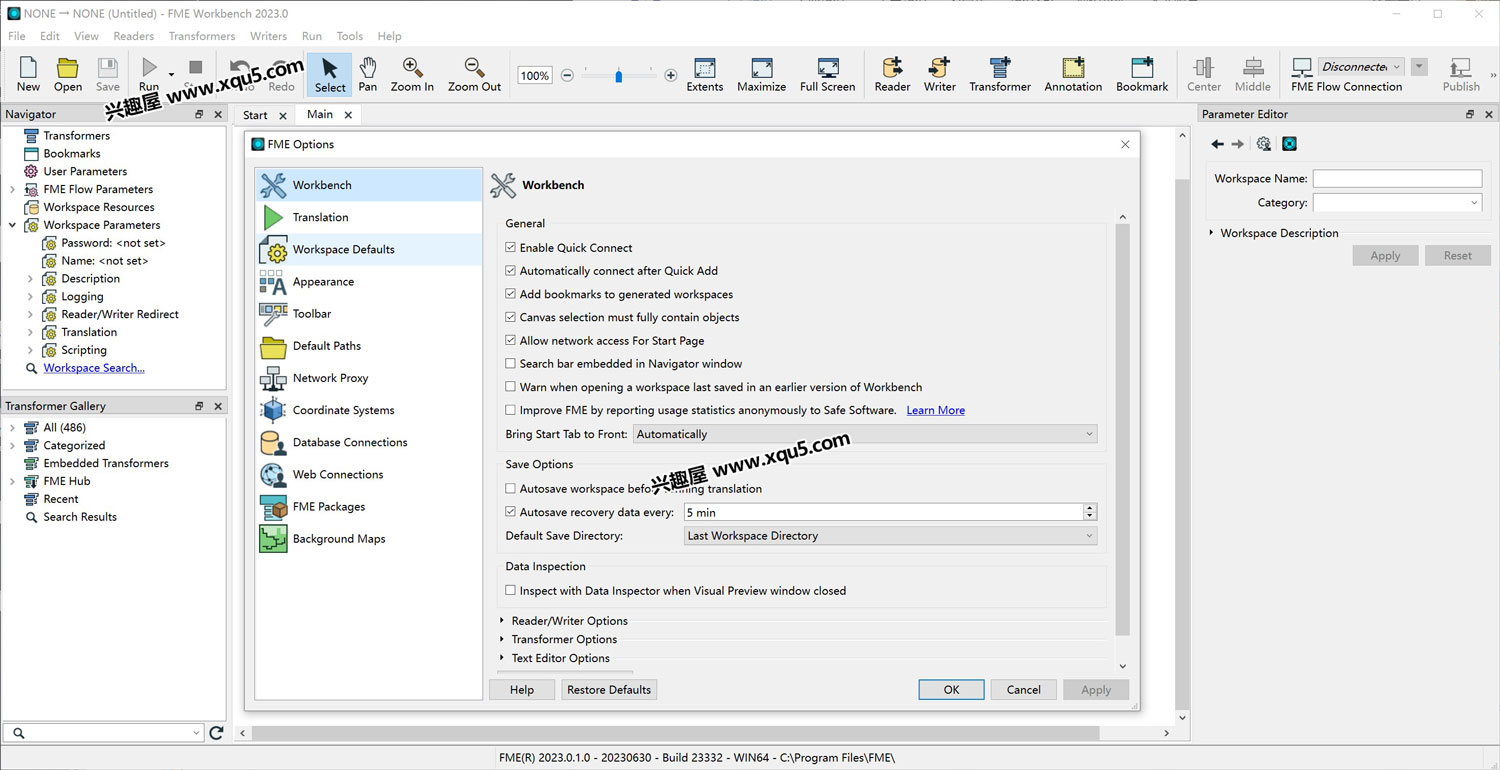Open Default Save Directory dropdown
Screen dimensions: 1500x770
[890, 536]
